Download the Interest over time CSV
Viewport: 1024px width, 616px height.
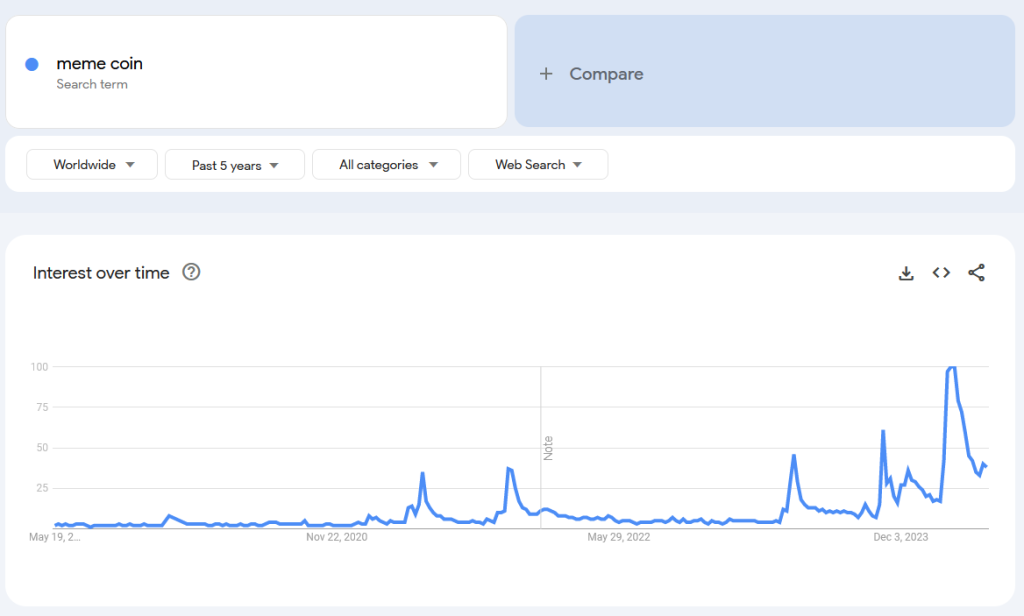(x=906, y=273)
